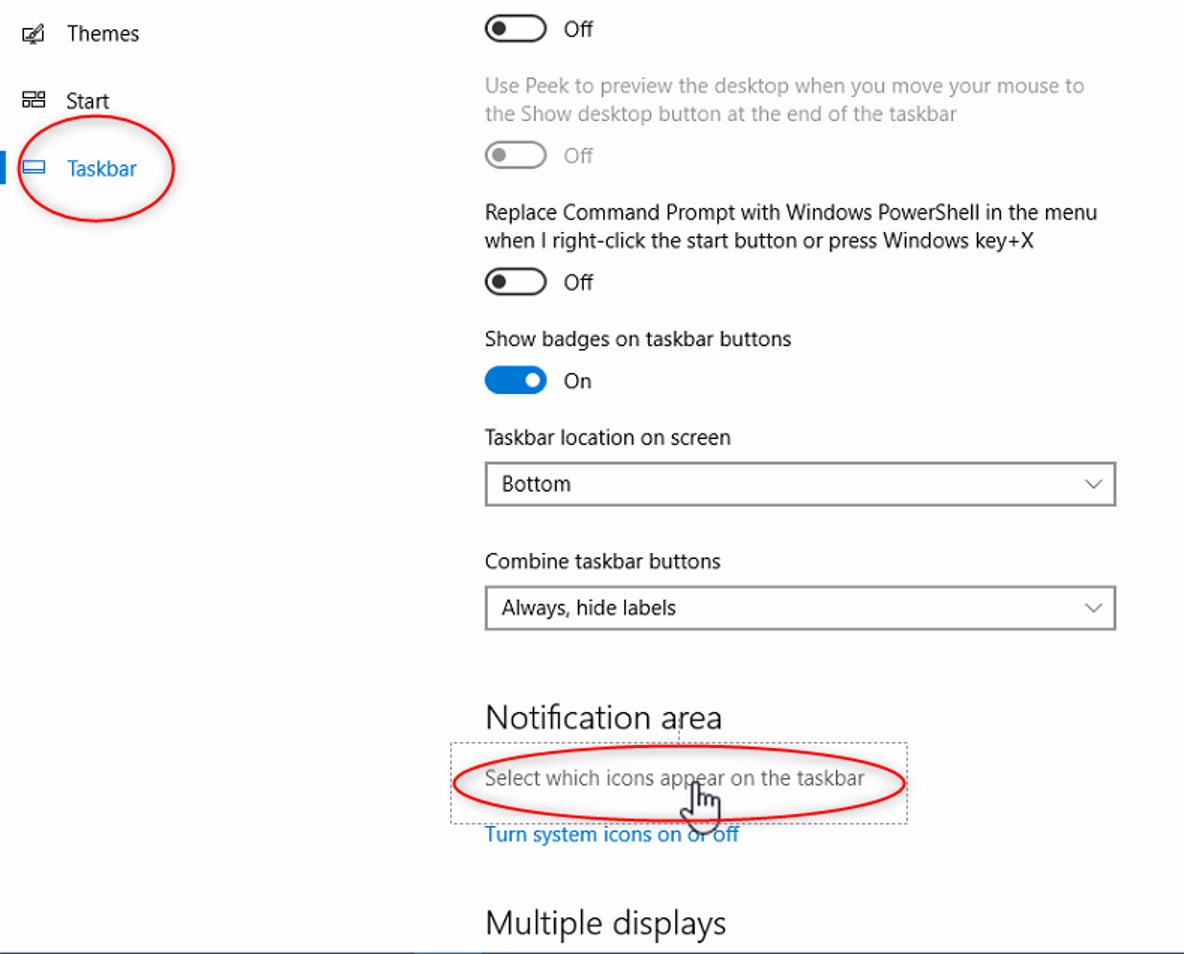This screenshot has width=1184, height=954.
Task: Click the Start tiles icon in sidebar
Action: tap(33, 100)
